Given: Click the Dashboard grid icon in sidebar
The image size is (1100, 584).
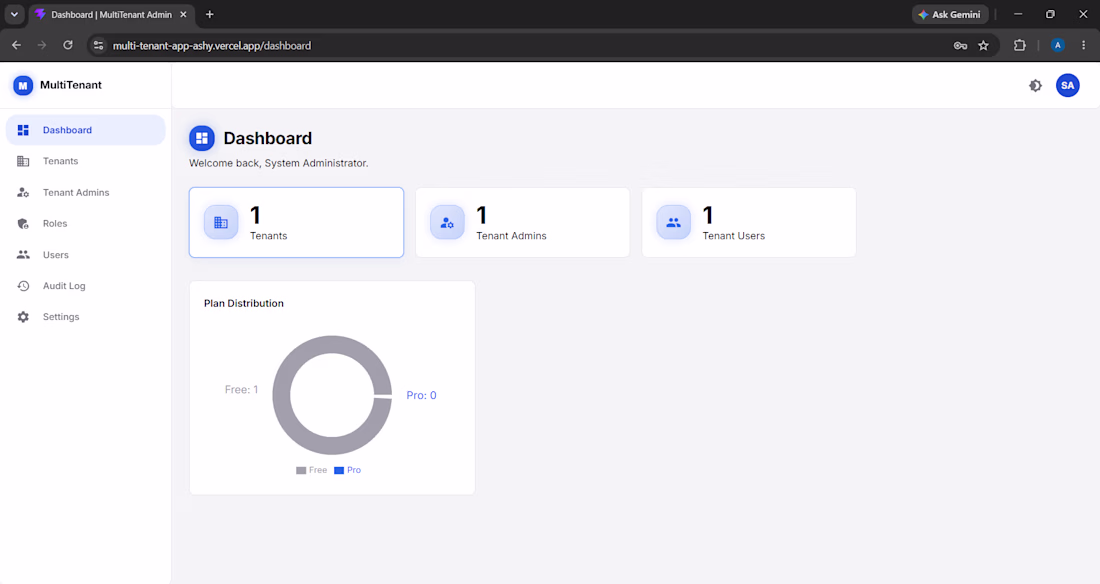Looking at the screenshot, I should [x=23, y=130].
